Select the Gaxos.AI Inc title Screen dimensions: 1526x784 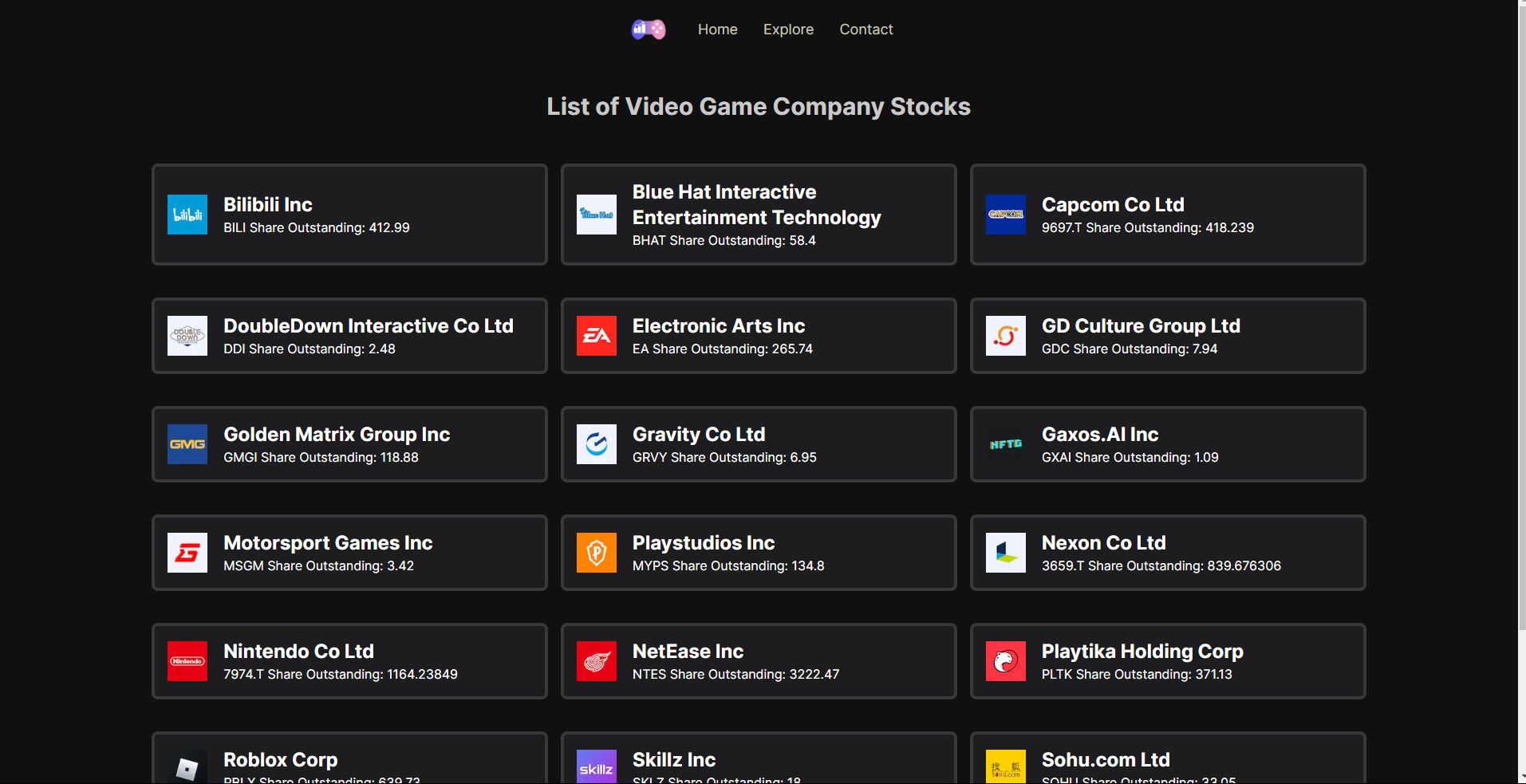pyautogui.click(x=1100, y=435)
